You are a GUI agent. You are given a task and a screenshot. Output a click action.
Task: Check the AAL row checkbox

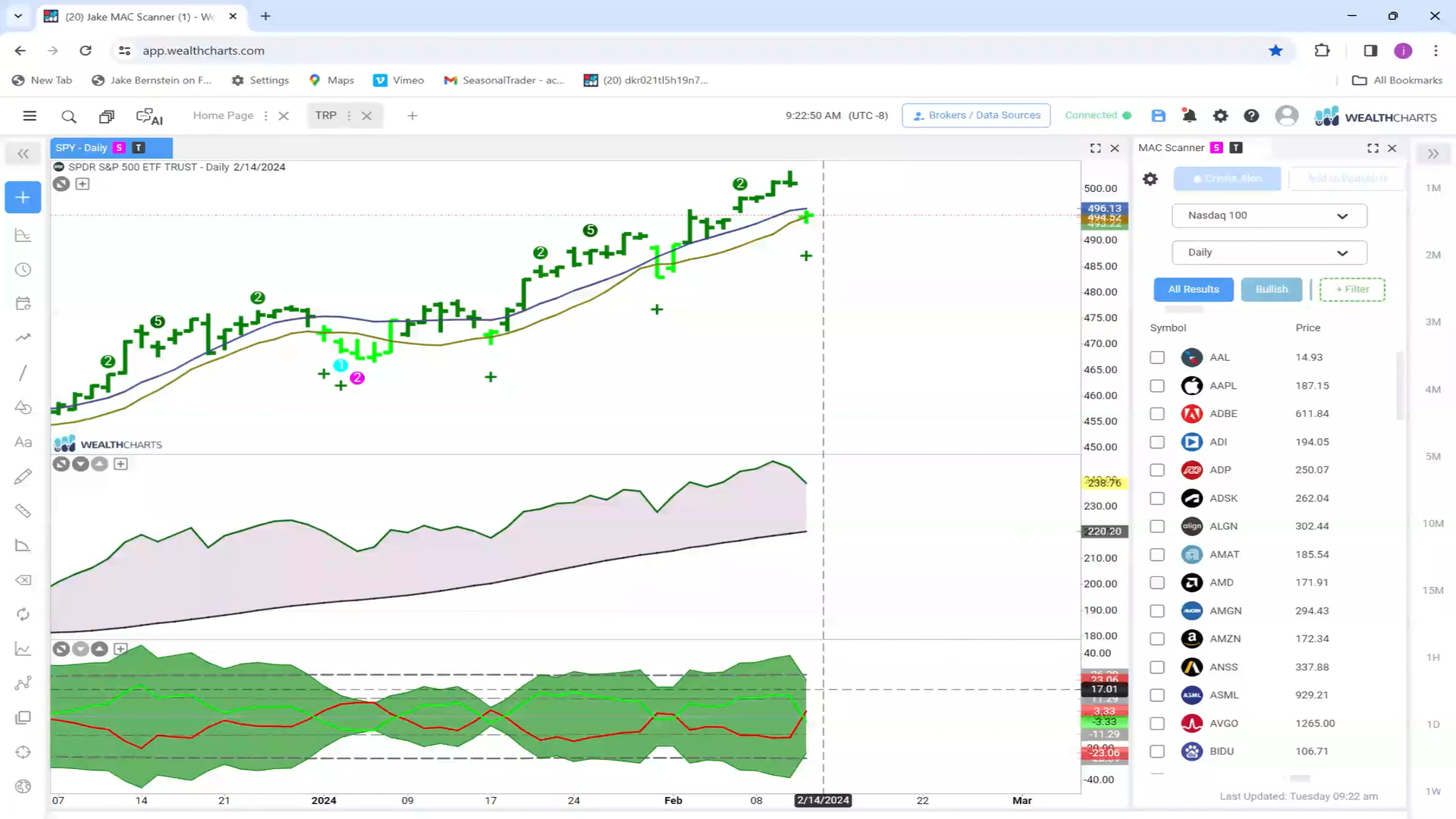[x=1156, y=357]
